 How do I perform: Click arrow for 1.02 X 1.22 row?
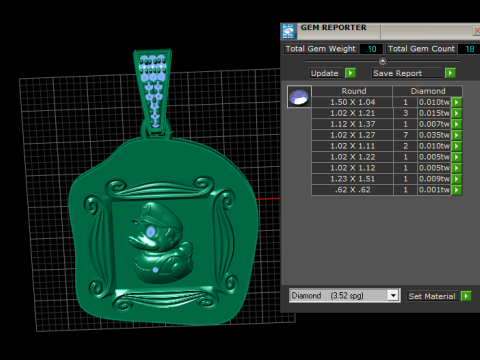coord(457,157)
